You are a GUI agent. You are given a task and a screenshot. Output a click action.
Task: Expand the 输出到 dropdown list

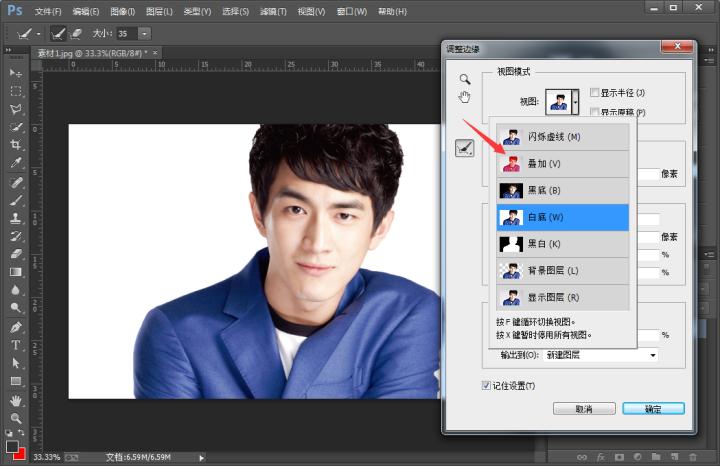tap(653, 354)
